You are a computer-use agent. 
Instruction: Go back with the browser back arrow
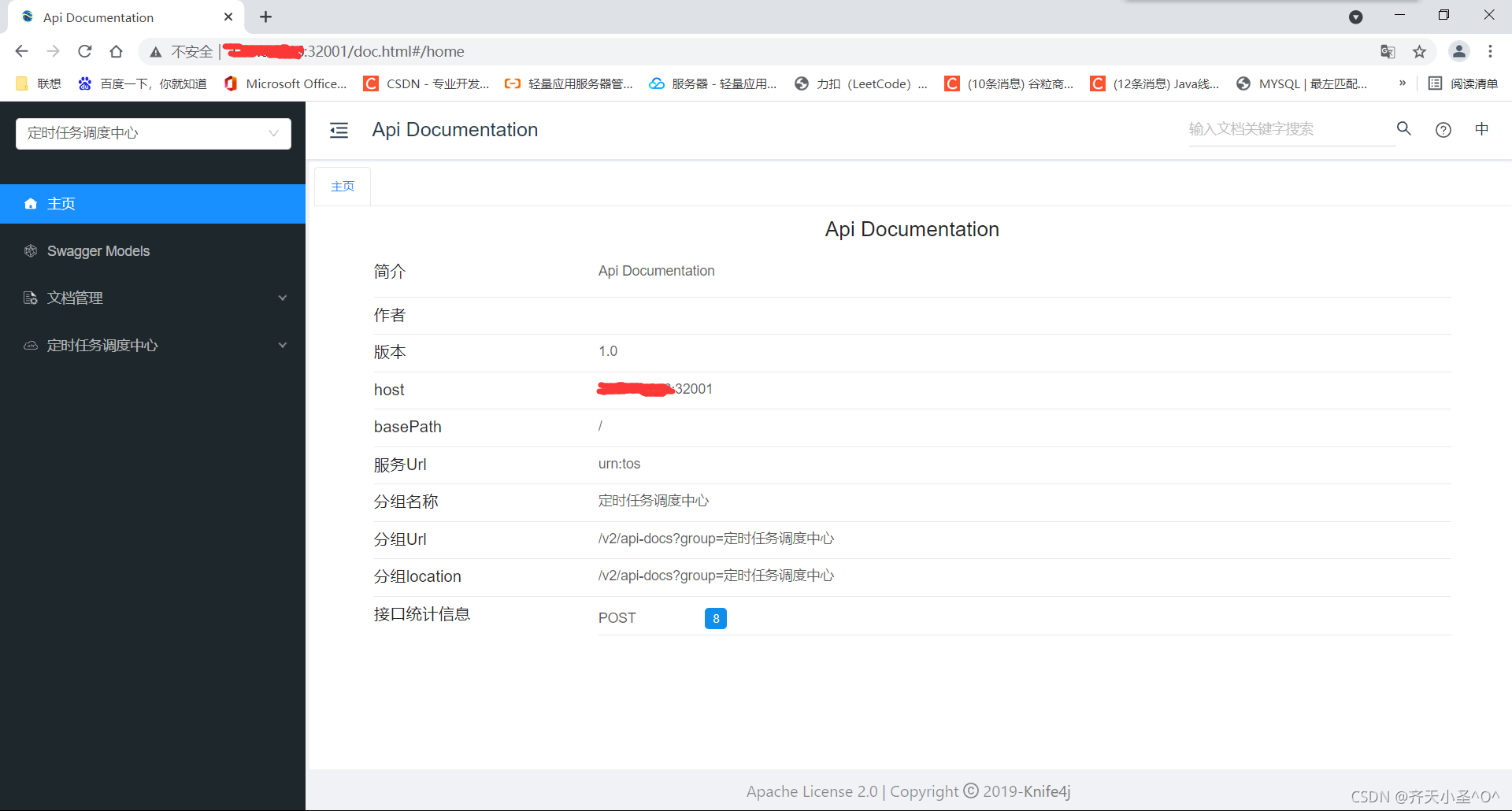pos(21,51)
